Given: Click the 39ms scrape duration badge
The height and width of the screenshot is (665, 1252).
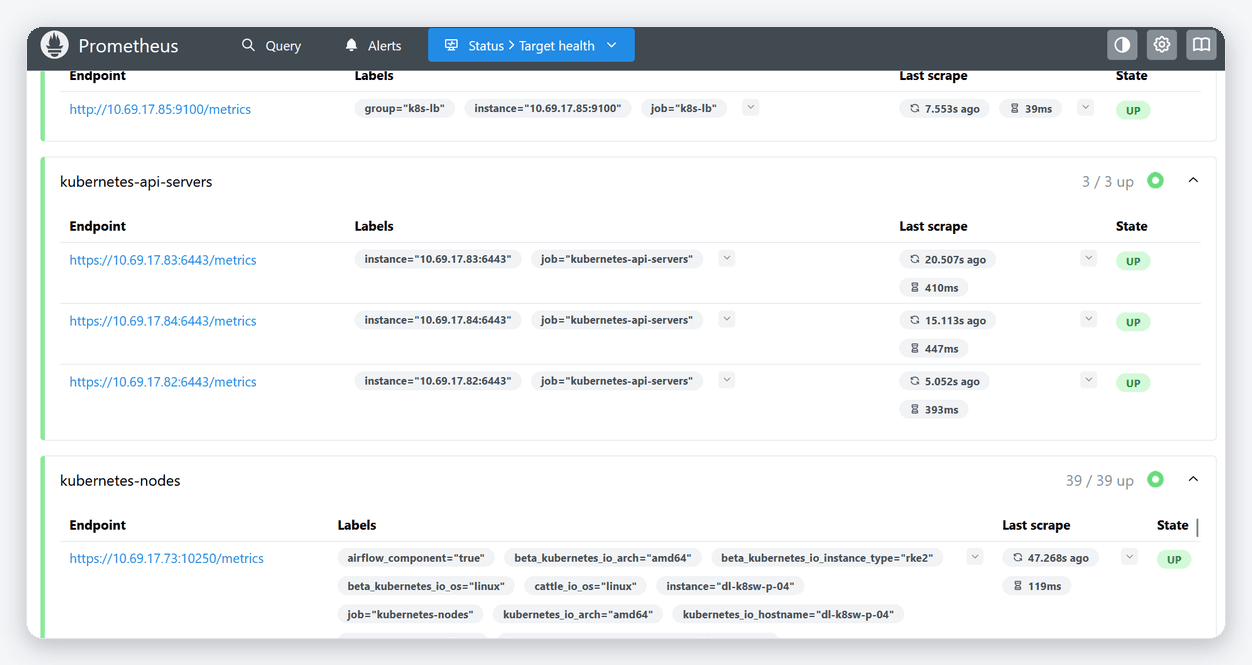Looking at the screenshot, I should tap(1030, 108).
